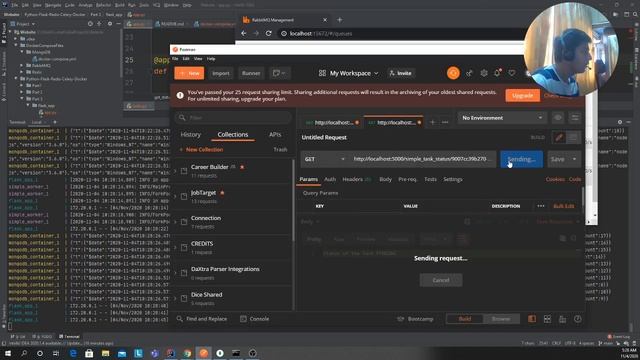Click the satellite capture requests icon
The image size is (640, 360).
click(469, 73)
